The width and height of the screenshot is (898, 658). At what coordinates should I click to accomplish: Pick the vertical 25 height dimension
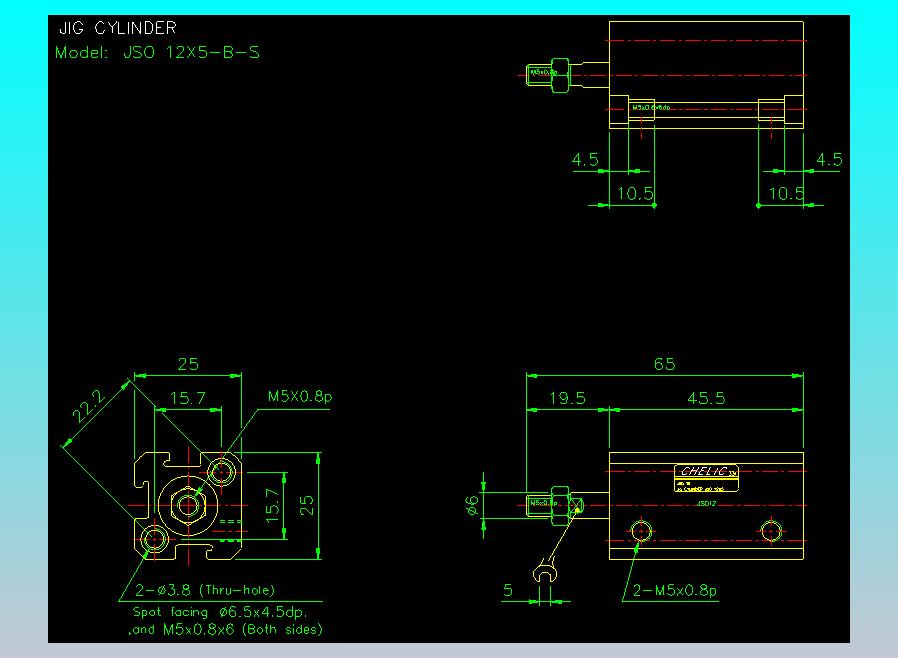[x=306, y=505]
